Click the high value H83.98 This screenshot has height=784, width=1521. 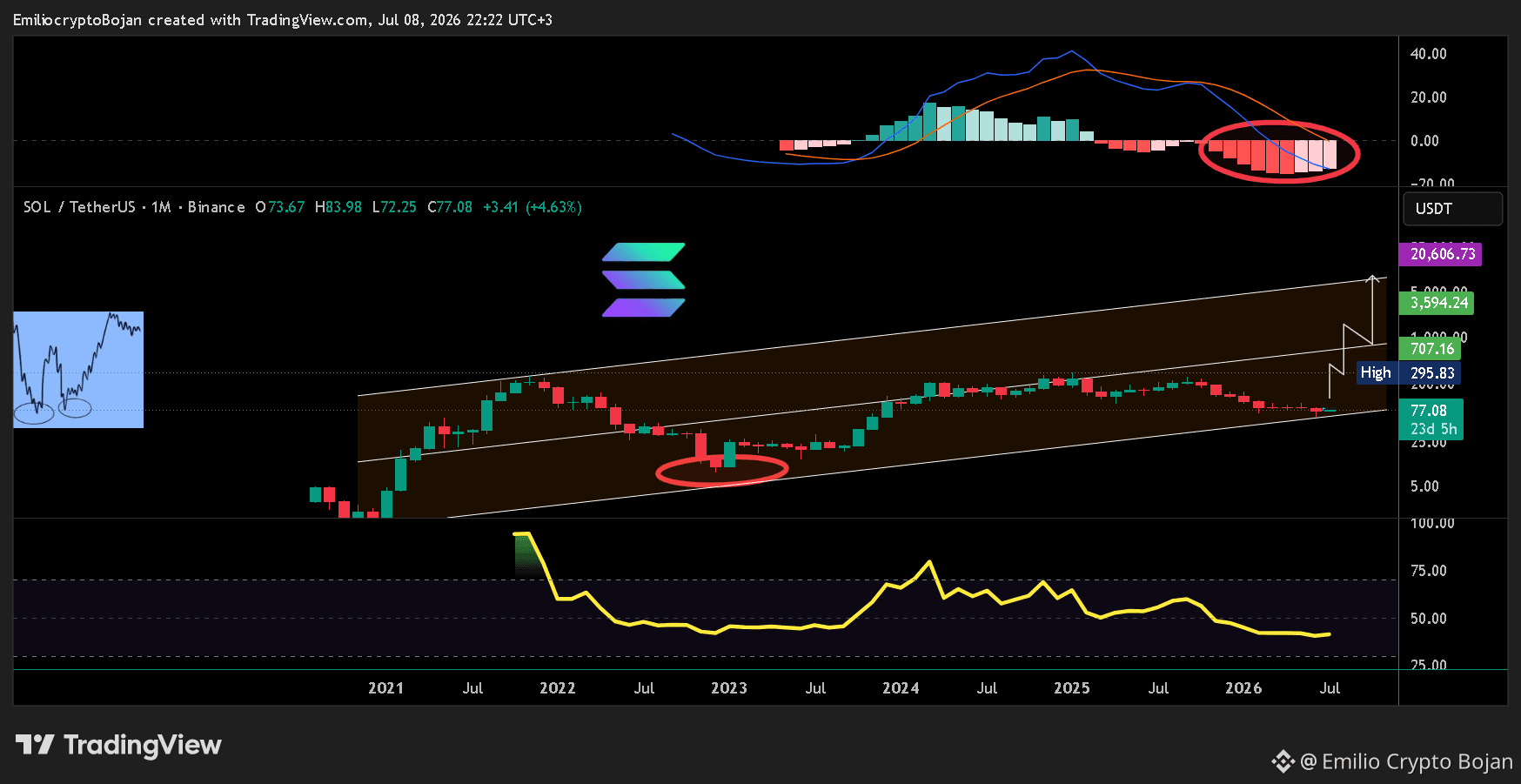click(338, 207)
